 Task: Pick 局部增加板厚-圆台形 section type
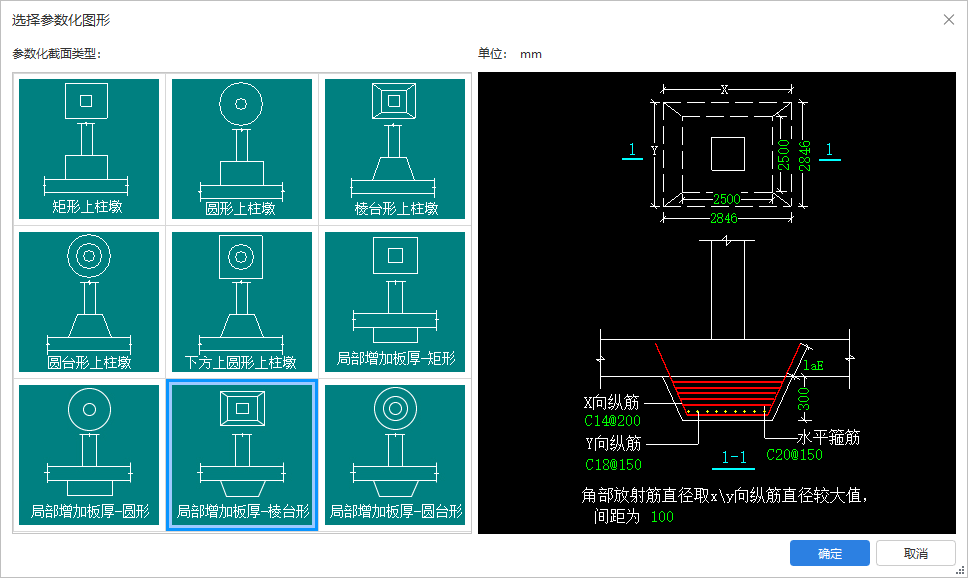(x=395, y=455)
